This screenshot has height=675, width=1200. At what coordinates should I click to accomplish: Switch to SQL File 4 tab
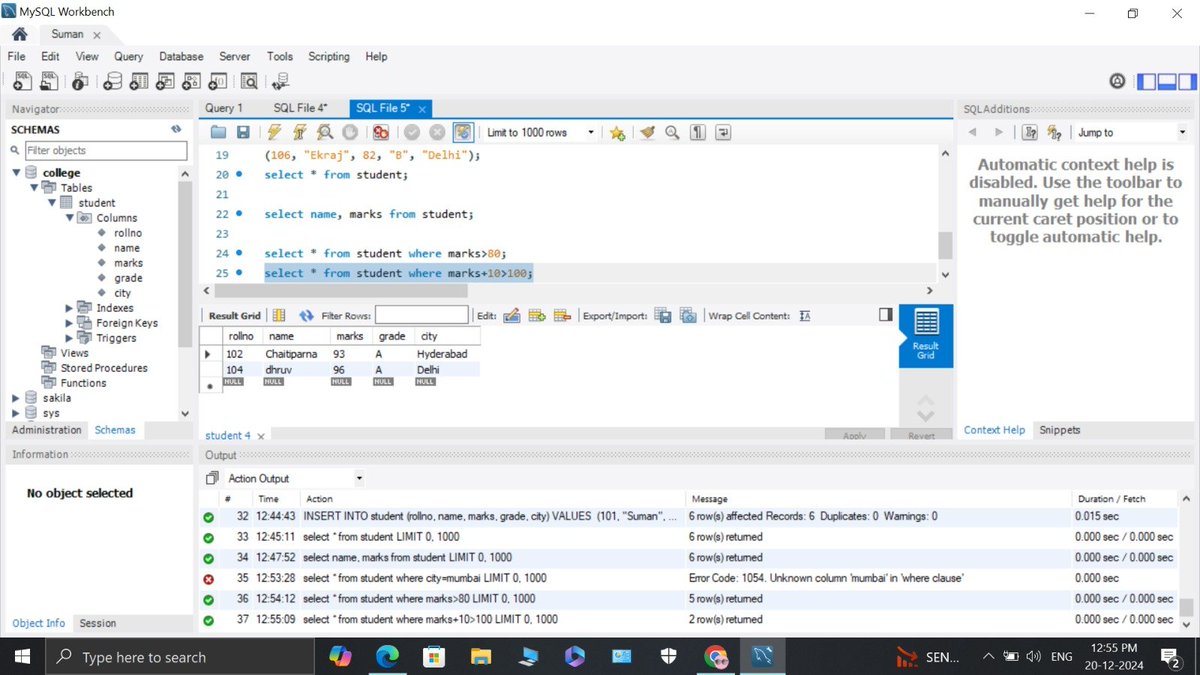[300, 108]
